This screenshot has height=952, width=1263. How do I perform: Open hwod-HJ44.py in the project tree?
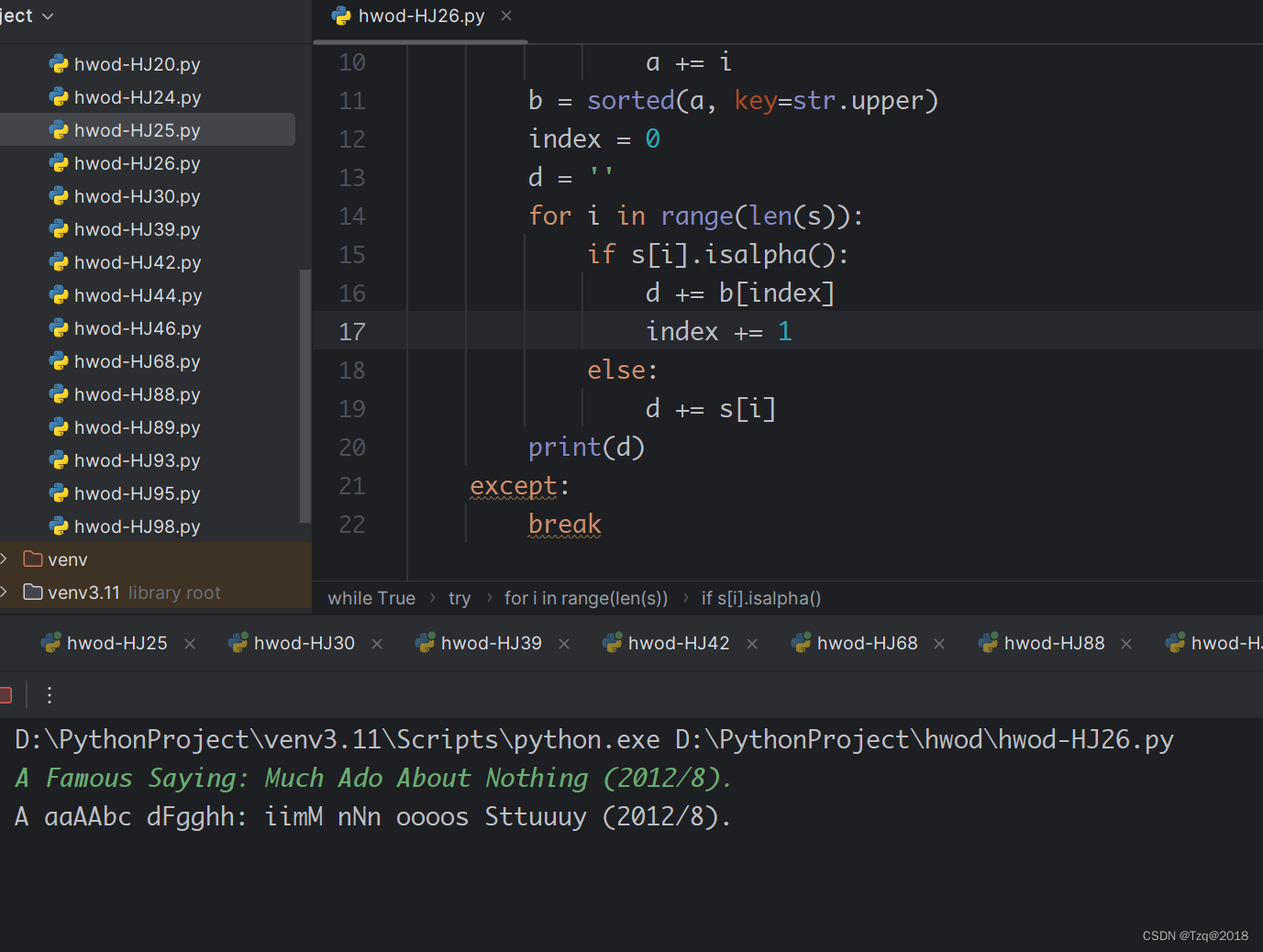pyautogui.click(x=137, y=295)
